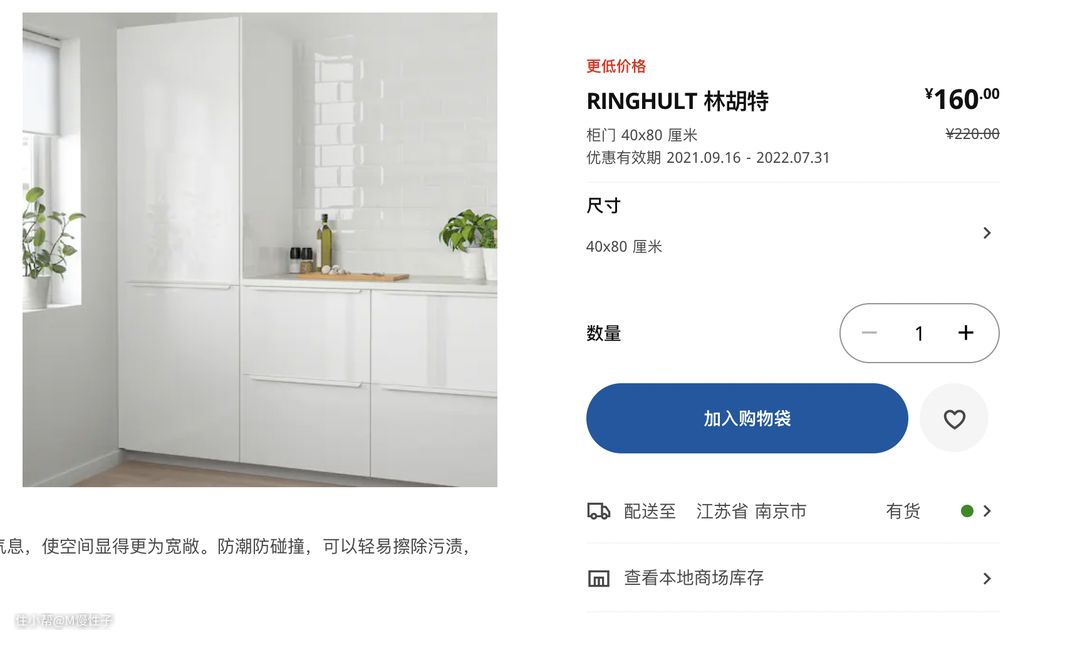Image resolution: width=1080 pixels, height=645 pixels.
Task: Add item with 加入购物袋 button
Action: coord(747,418)
